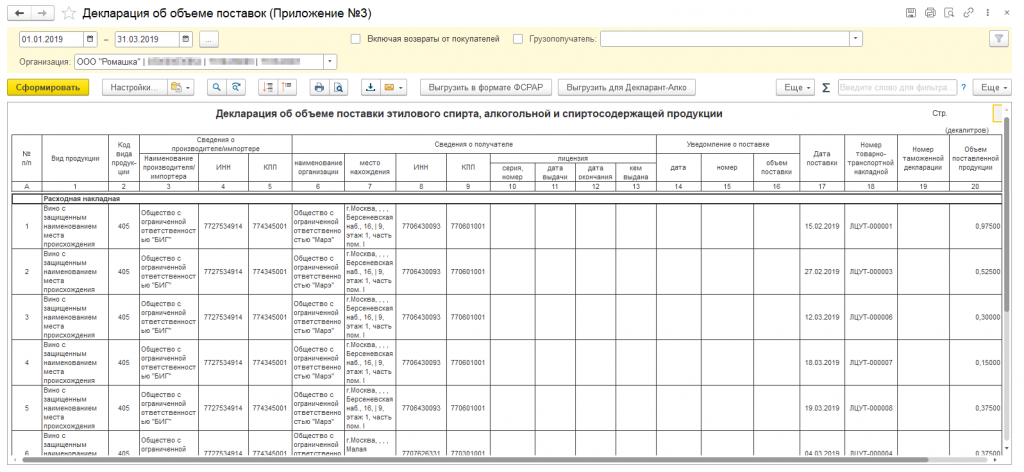
Task: Click the print icon in the report toolbar
Action: pyautogui.click(x=319, y=88)
